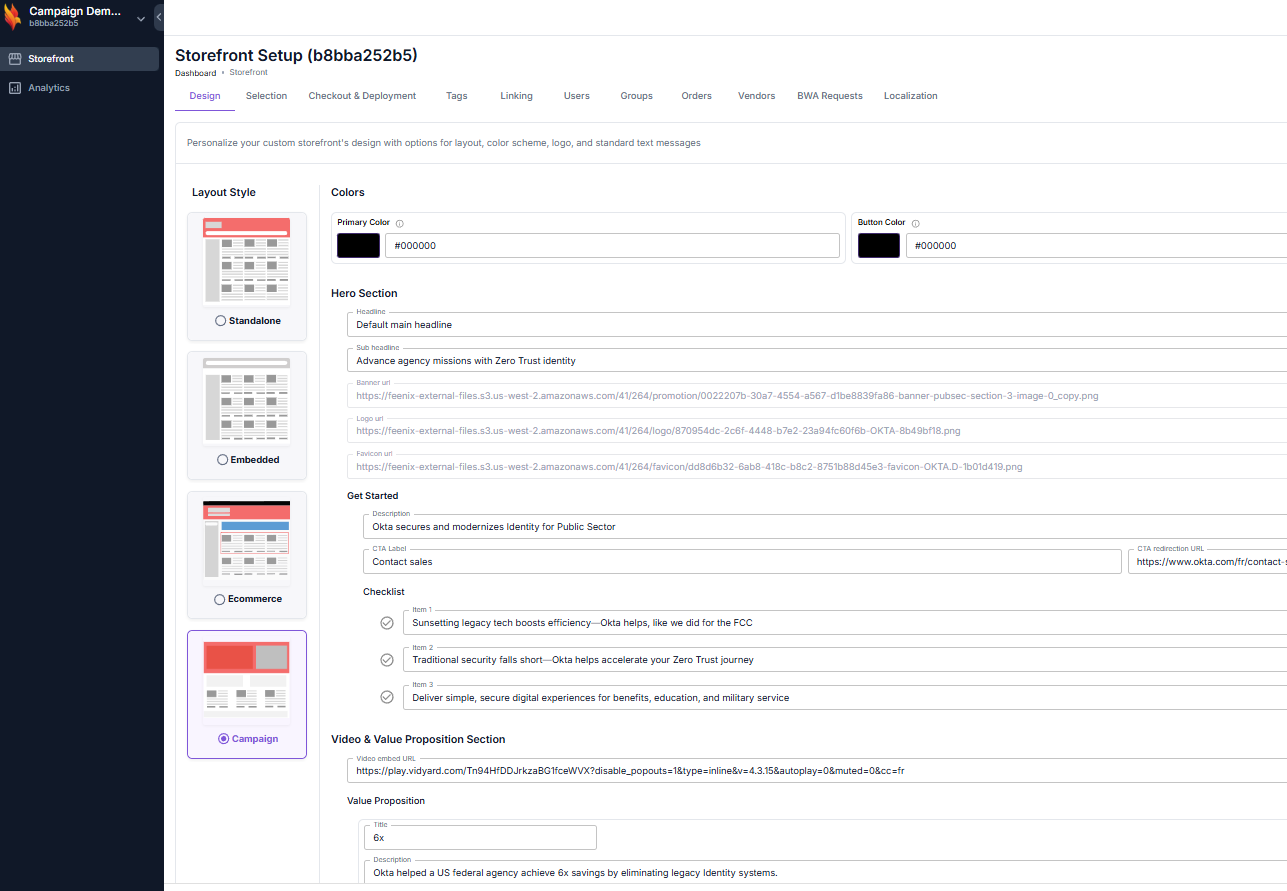Viewport: 1287px width, 891px height.
Task: Choose the Ecommerce layout radio option
Action: 220,599
